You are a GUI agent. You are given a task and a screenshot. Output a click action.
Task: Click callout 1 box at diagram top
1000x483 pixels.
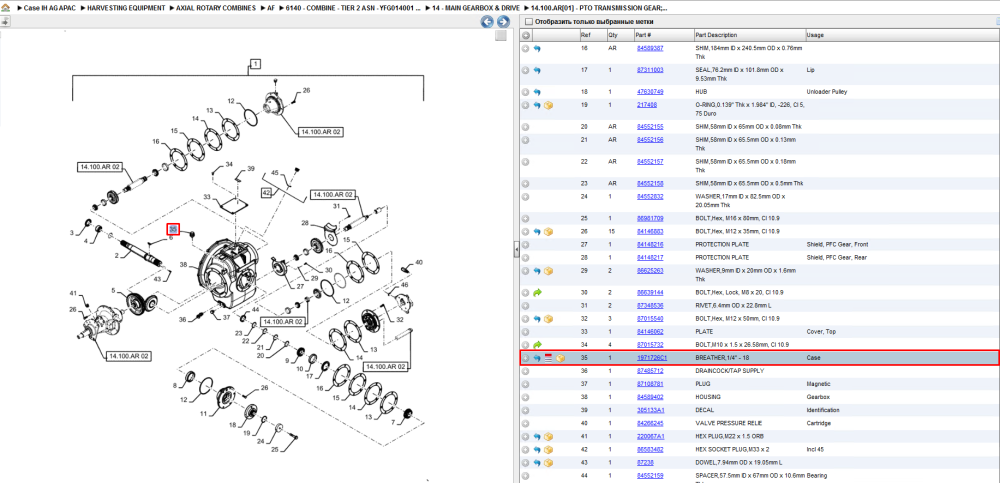point(254,63)
